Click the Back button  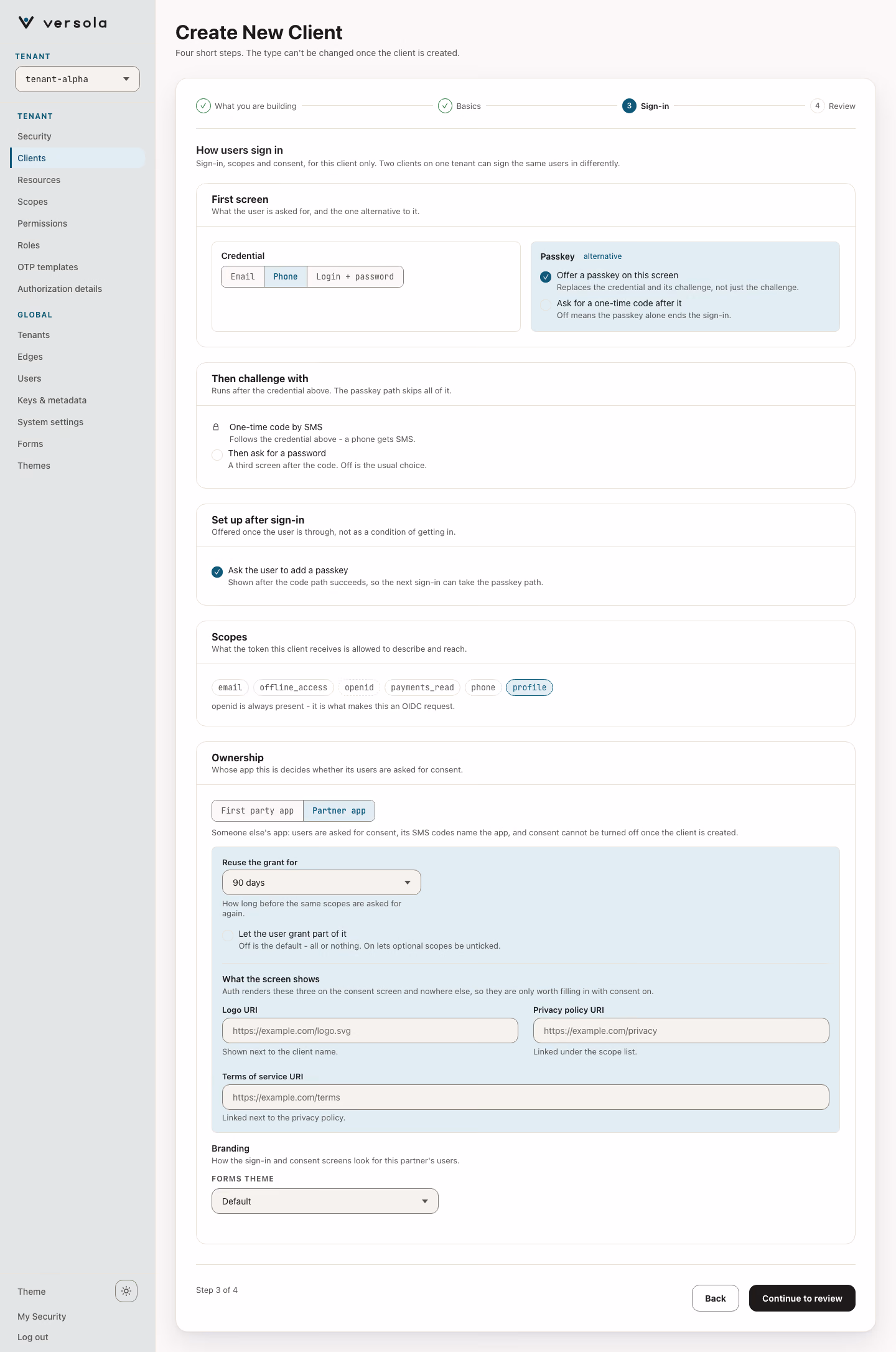click(x=716, y=1298)
